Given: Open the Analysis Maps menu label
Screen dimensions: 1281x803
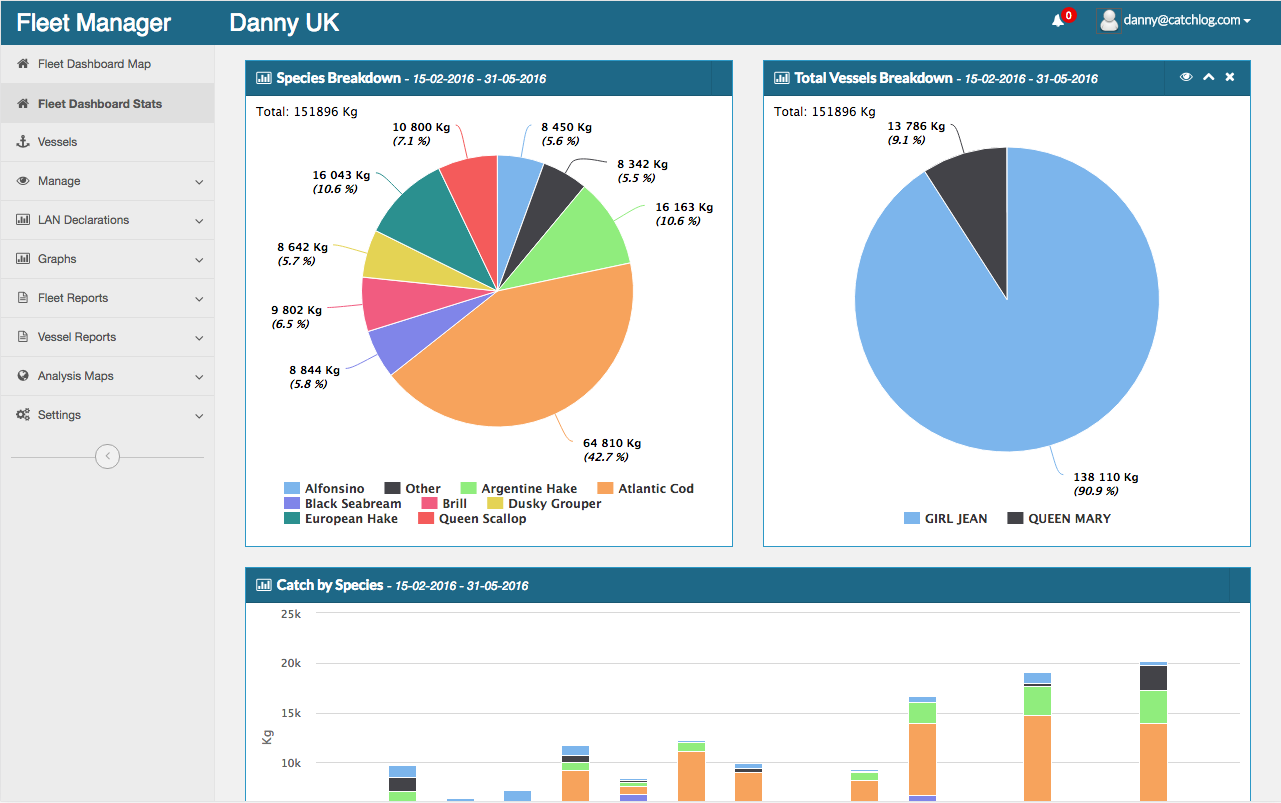Looking at the screenshot, I should [76, 376].
